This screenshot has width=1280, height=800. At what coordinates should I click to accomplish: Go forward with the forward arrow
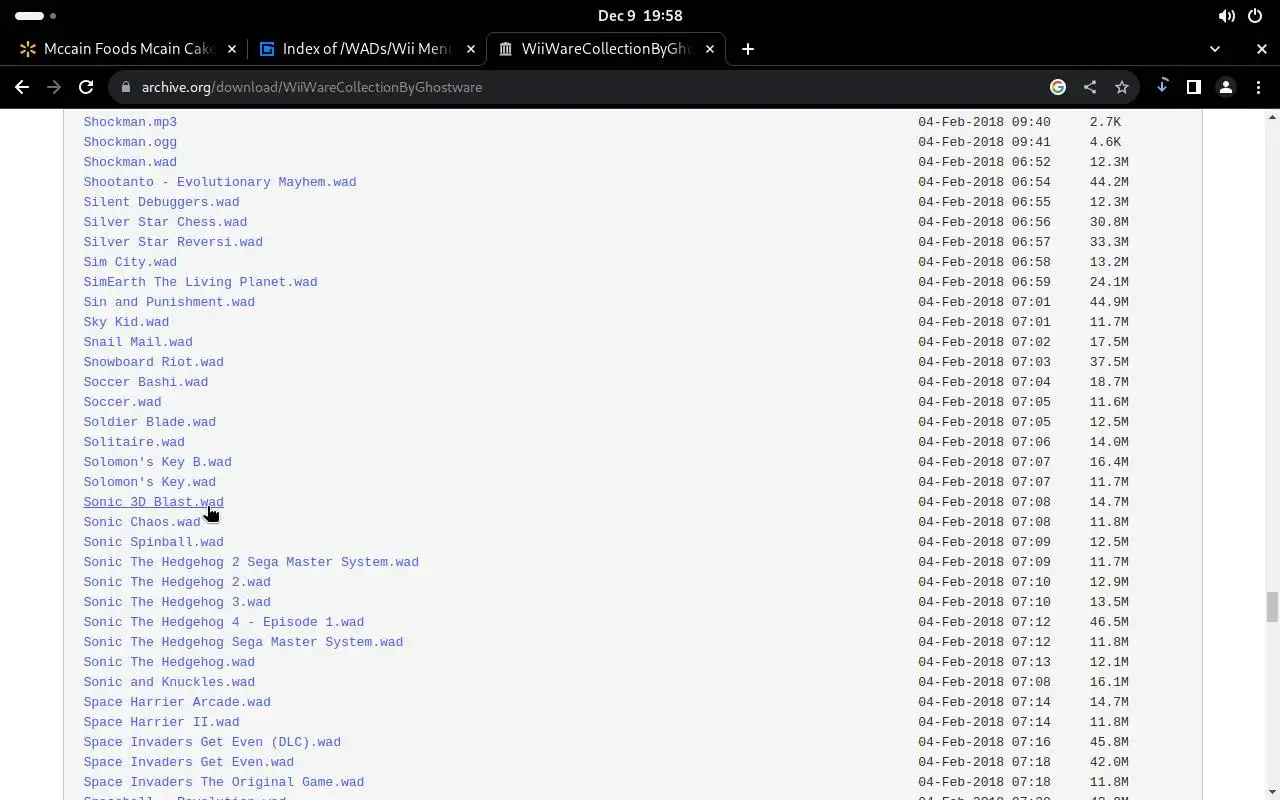[x=54, y=87]
